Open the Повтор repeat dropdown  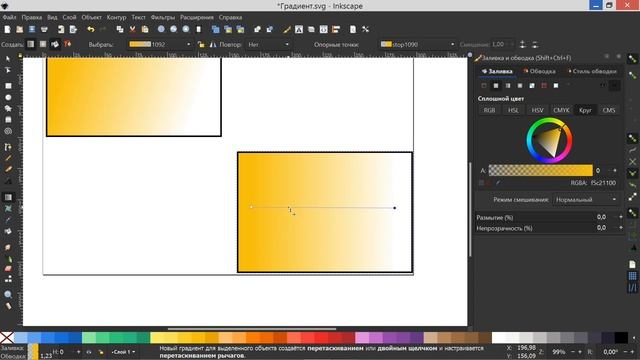(268, 44)
